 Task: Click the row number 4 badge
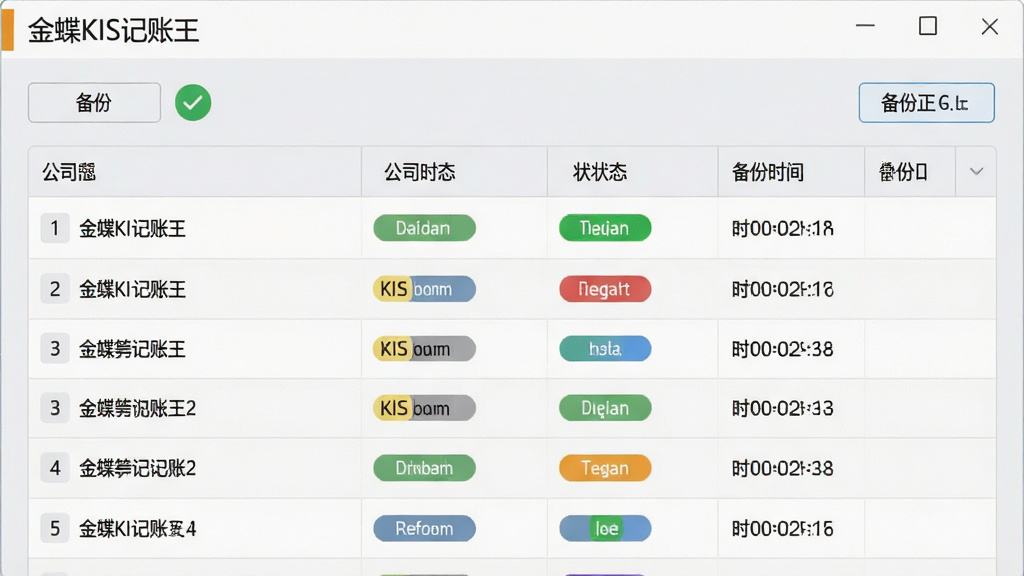(55, 468)
